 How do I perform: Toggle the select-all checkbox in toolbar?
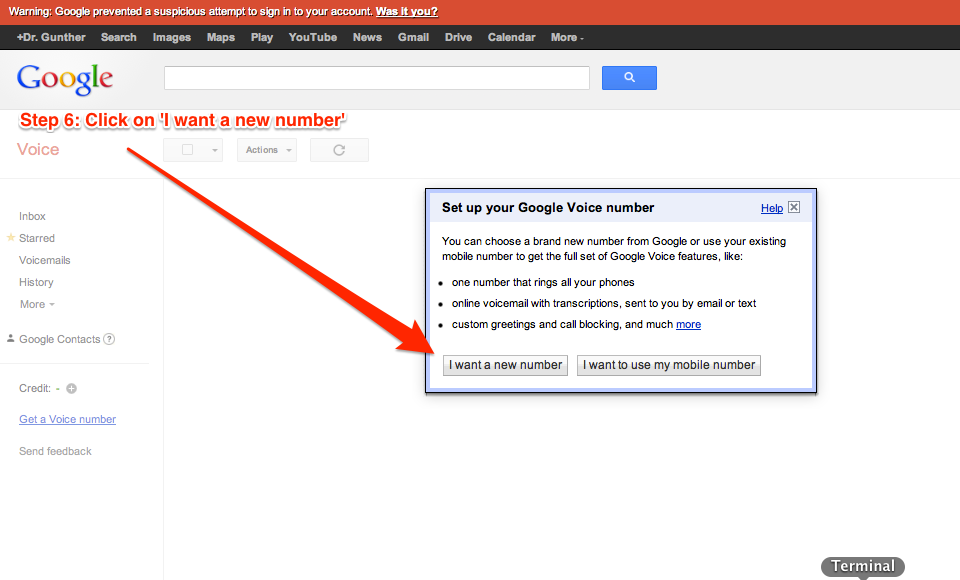[x=187, y=150]
